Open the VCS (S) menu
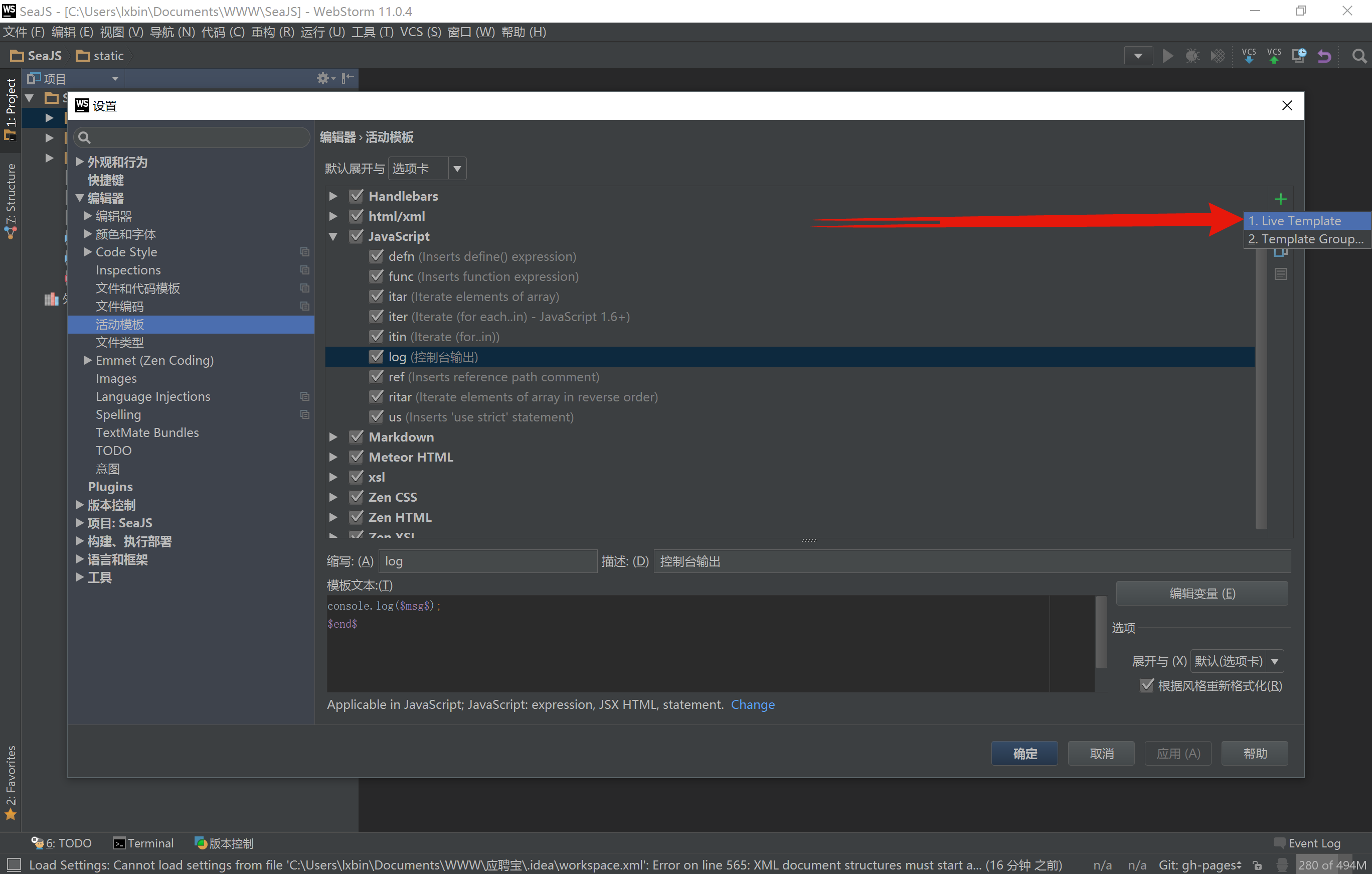The image size is (1372, 874). pyautogui.click(x=421, y=32)
